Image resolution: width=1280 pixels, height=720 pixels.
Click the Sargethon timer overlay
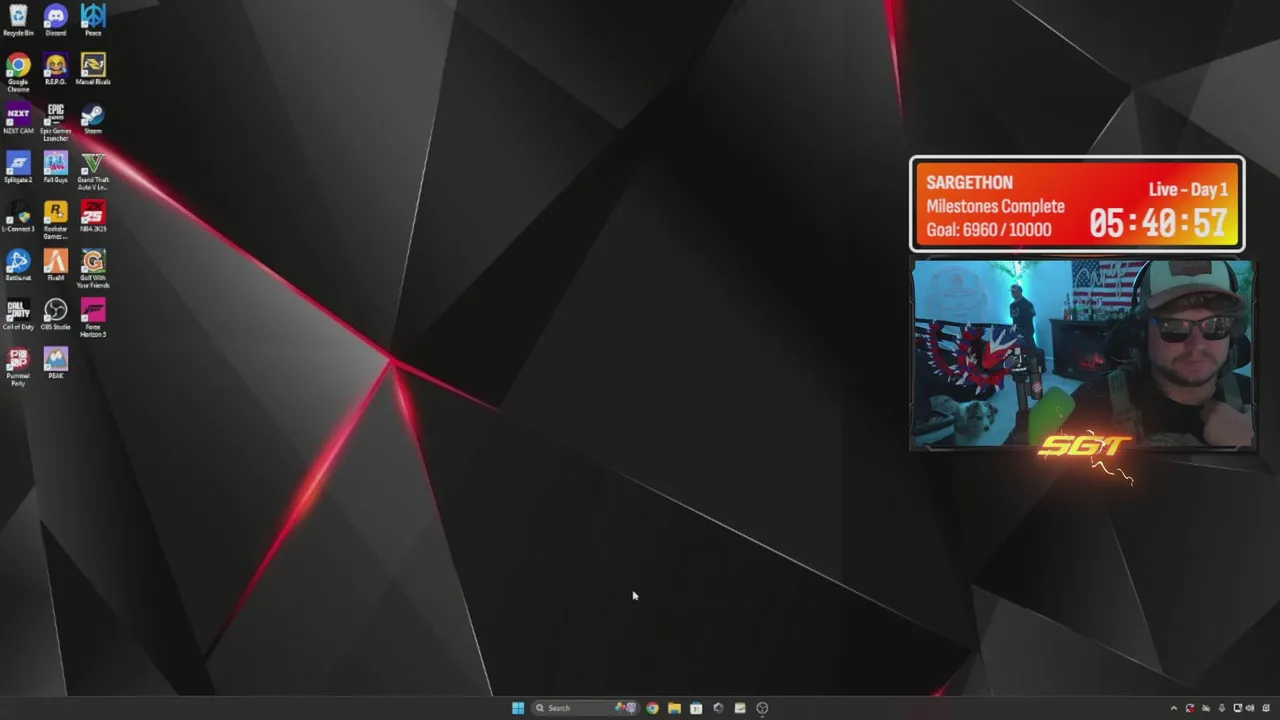pyautogui.click(x=1077, y=204)
